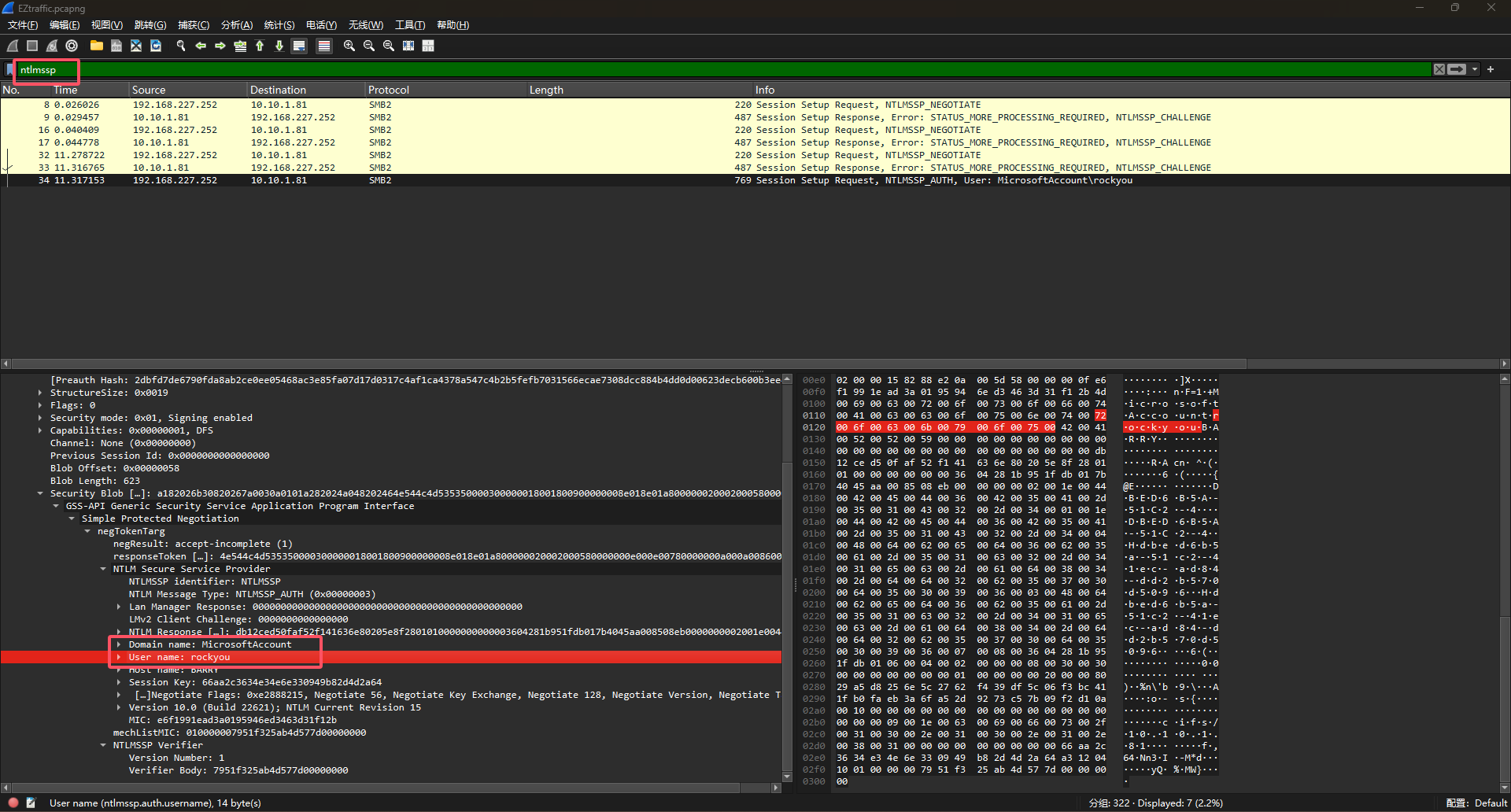Screen dimensions: 1511x812
Task: Collapse the Security Blob node
Action: (40, 493)
